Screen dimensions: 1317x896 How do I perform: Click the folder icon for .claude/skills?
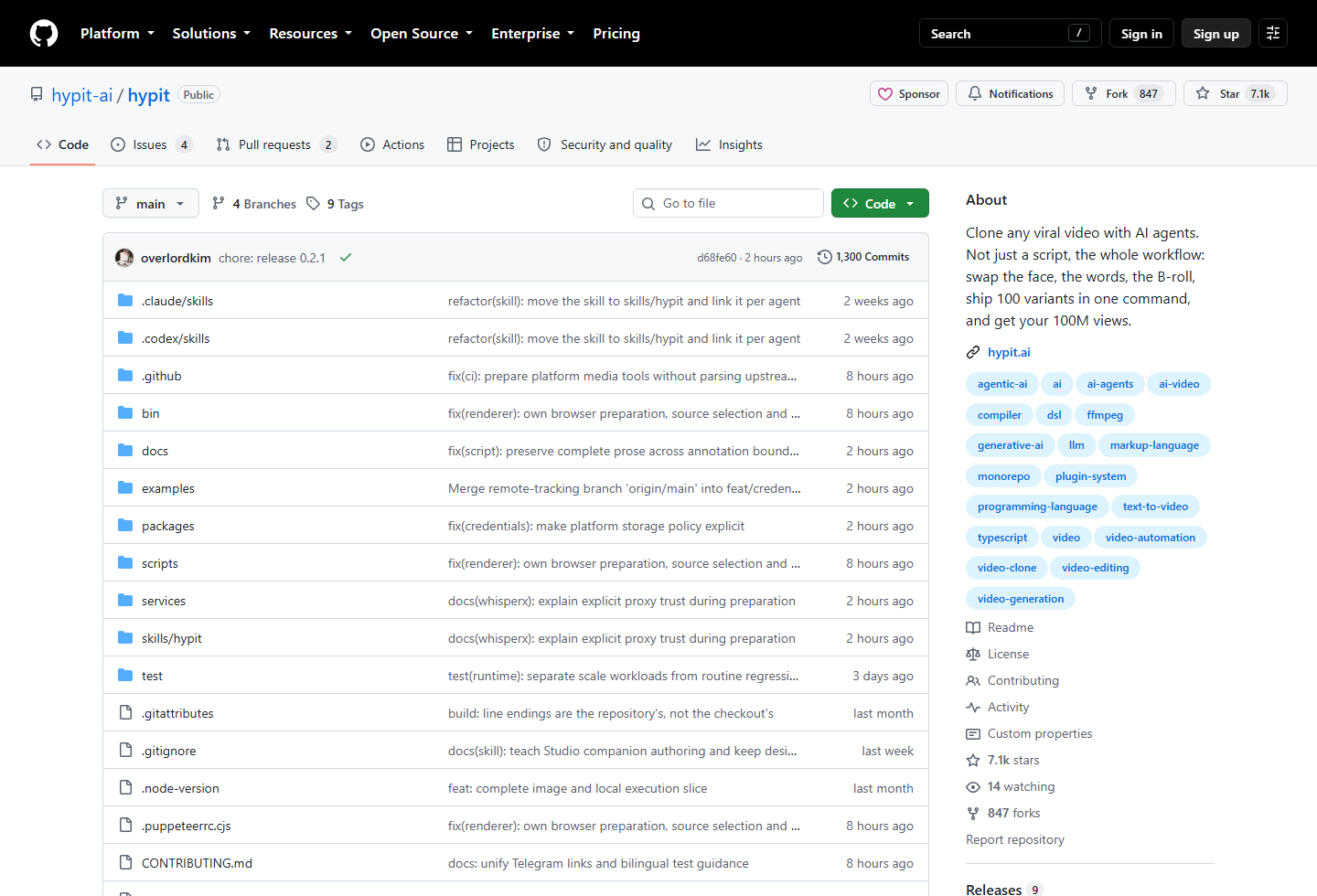coord(125,301)
